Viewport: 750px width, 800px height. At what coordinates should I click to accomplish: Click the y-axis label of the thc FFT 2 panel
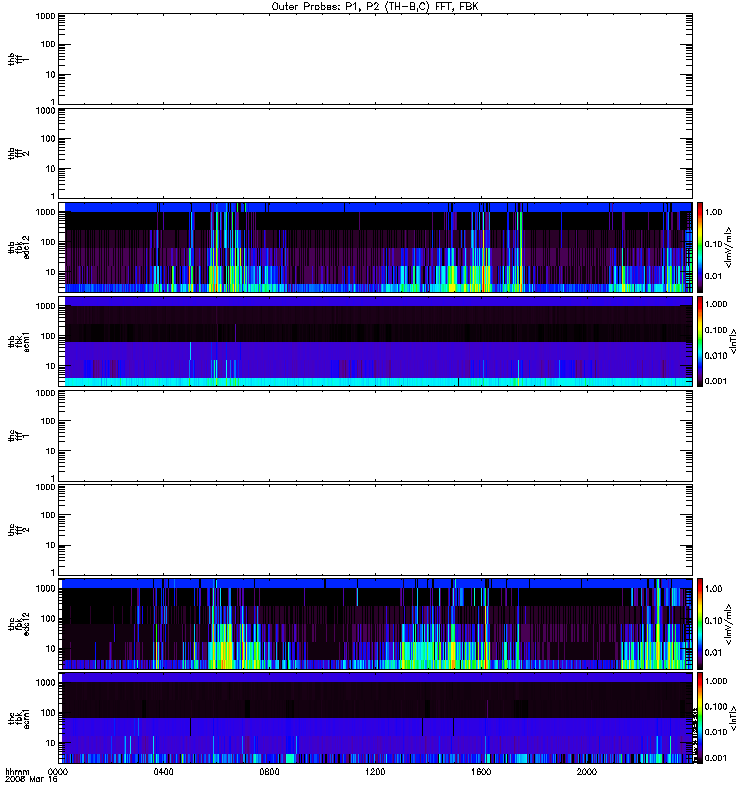coord(18,530)
